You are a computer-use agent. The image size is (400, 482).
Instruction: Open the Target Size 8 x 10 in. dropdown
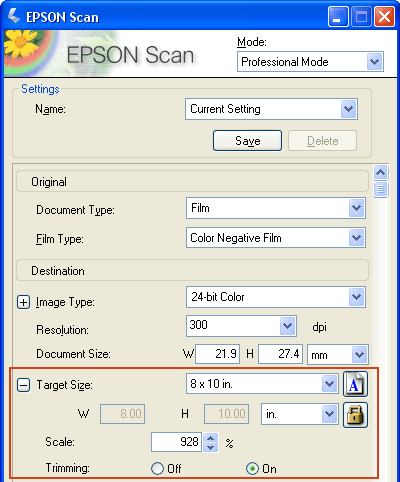pyautogui.click(x=329, y=384)
